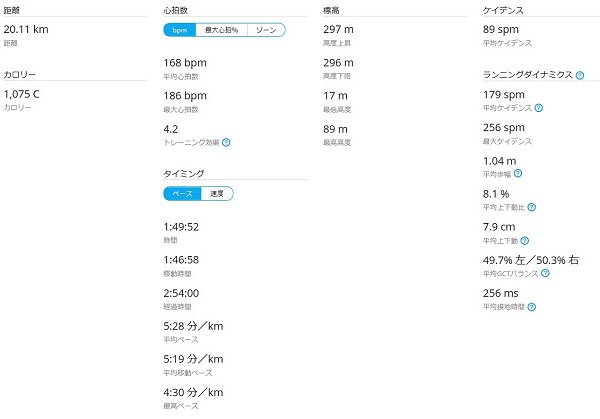Select the bpm heart rate toggle
The width and height of the screenshot is (600, 419).
click(x=179, y=30)
